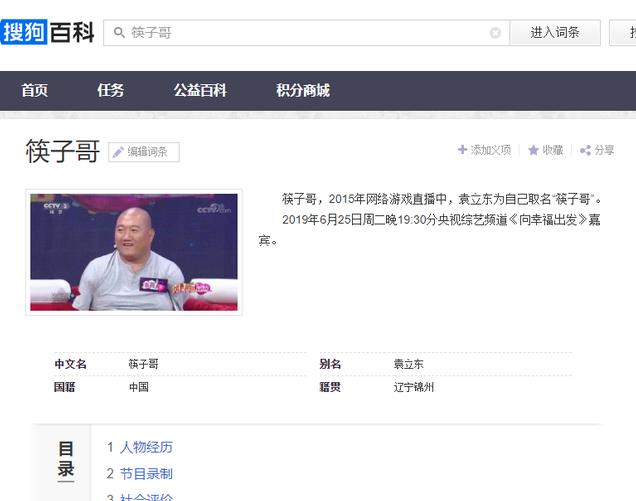Click the 目录 contents heading
The image size is (636, 501).
click(x=66, y=459)
